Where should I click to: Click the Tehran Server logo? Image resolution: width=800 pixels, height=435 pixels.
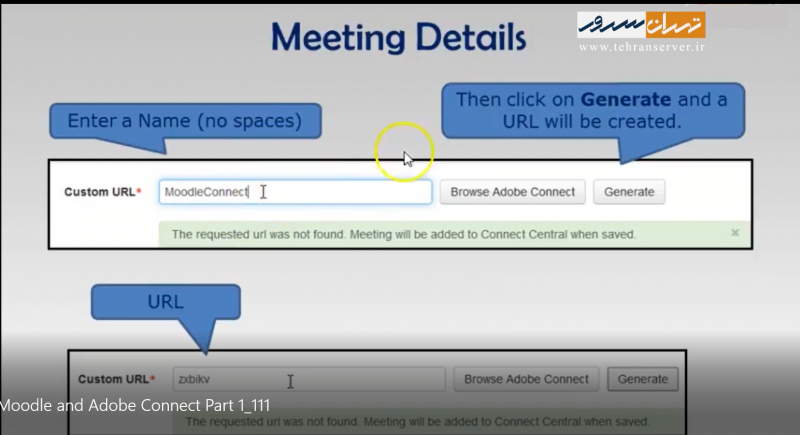[x=641, y=24]
